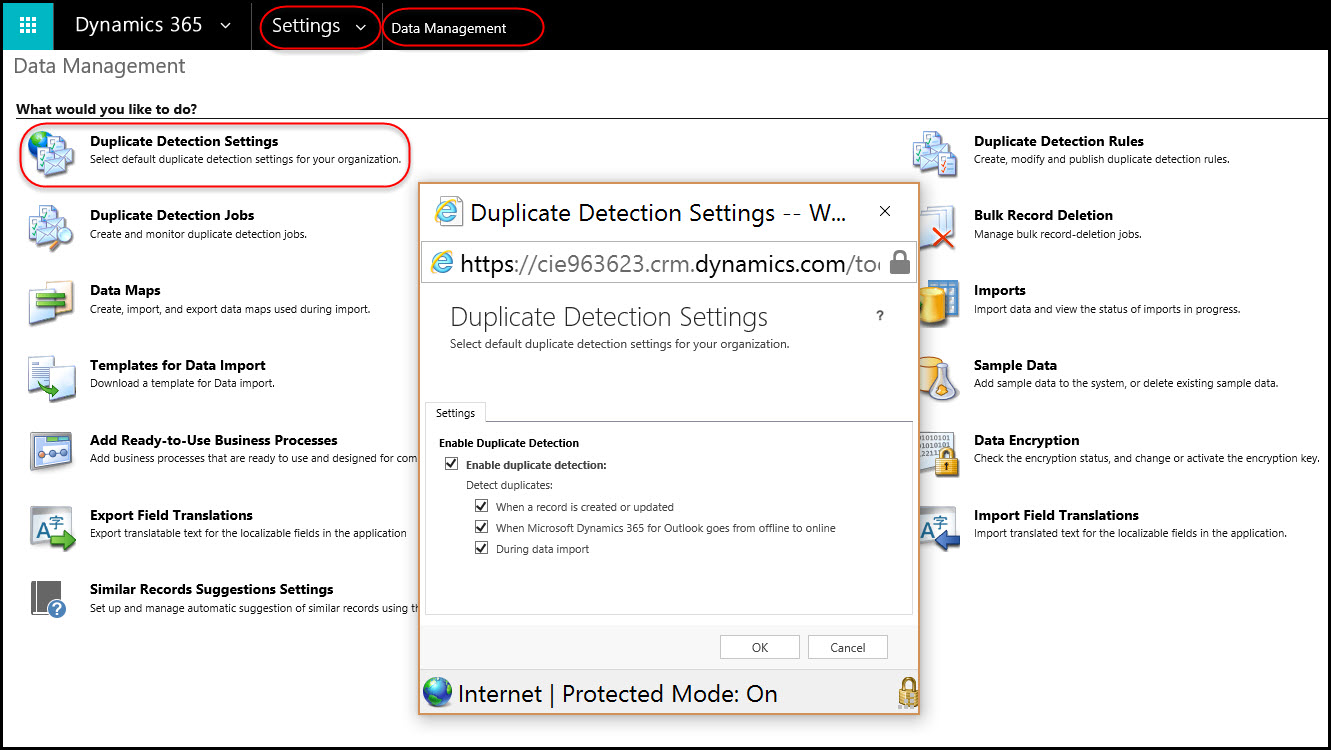Click the Duplicate Detection Settings icon
Viewport: 1331px width, 750px height.
tap(51, 153)
